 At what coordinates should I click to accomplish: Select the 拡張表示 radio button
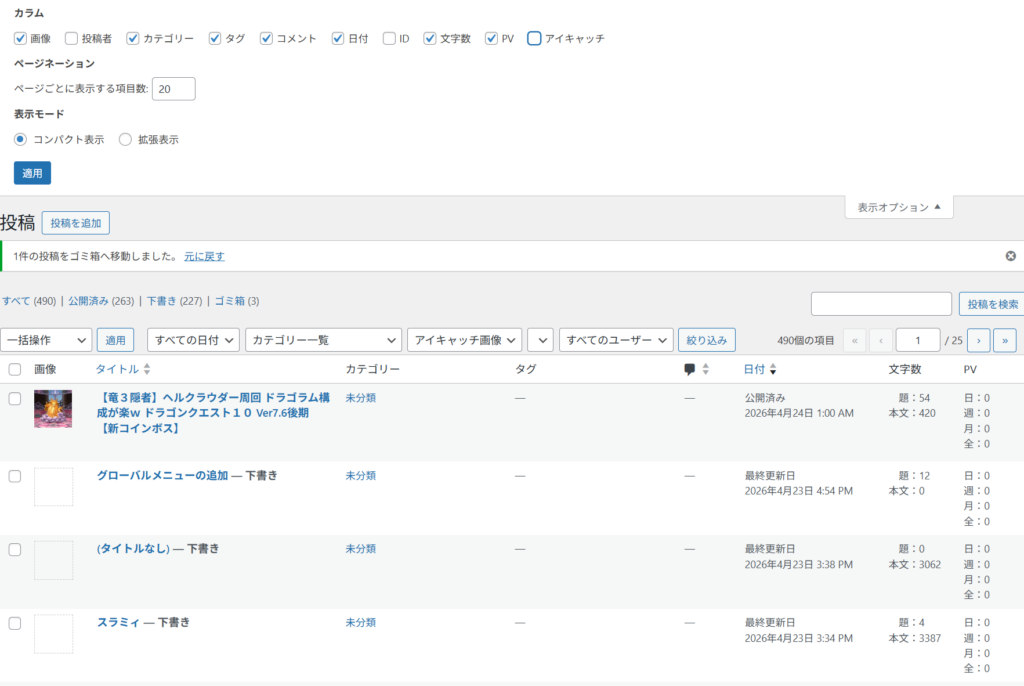click(x=125, y=139)
